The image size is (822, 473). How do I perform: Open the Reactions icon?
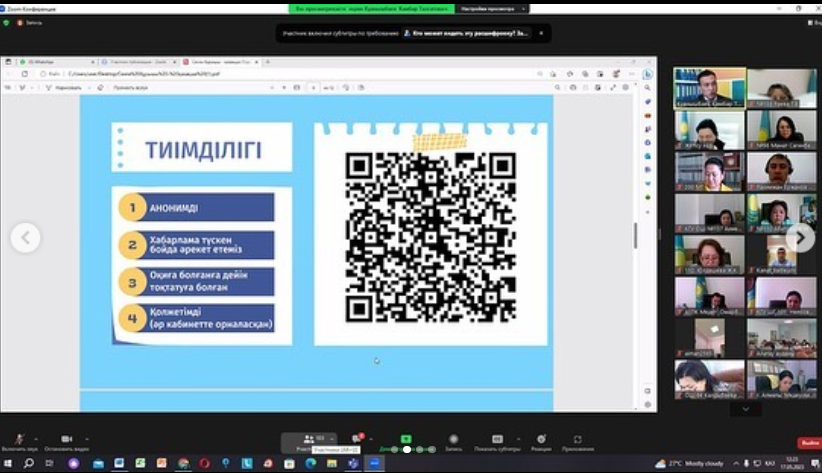click(541, 440)
